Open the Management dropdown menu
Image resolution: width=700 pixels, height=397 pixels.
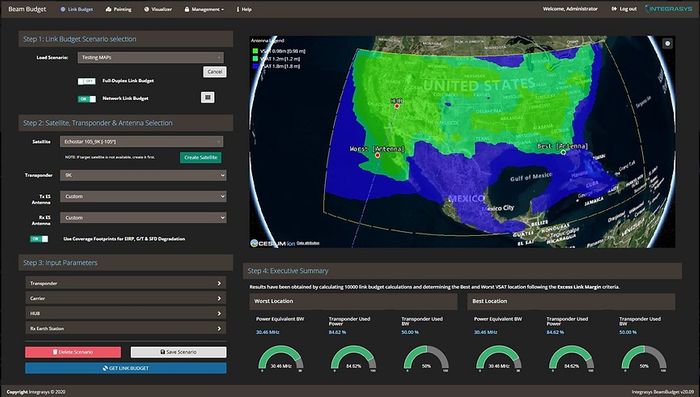(204, 9)
